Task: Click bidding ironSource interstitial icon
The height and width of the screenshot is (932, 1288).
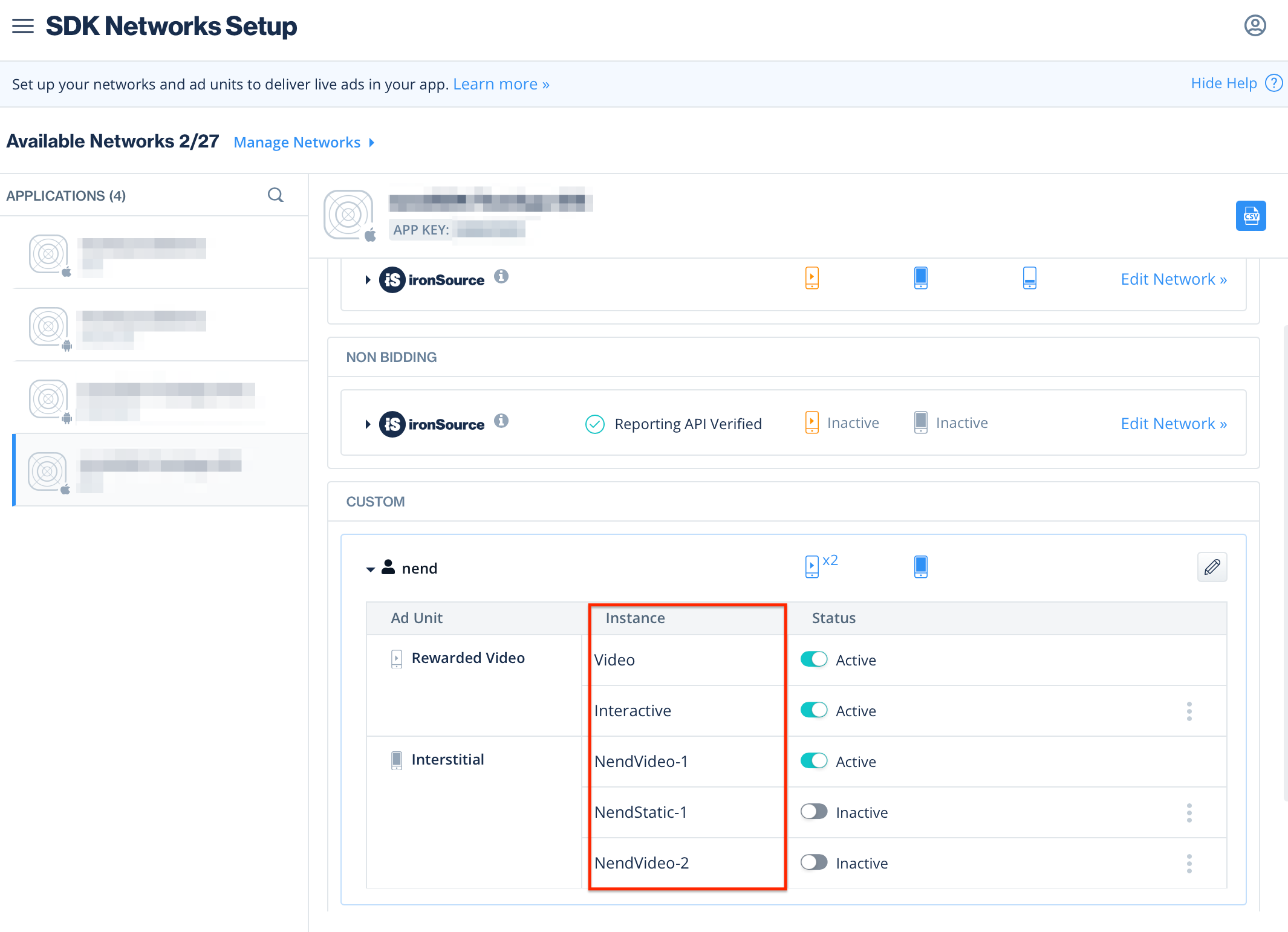Action: 920,278
